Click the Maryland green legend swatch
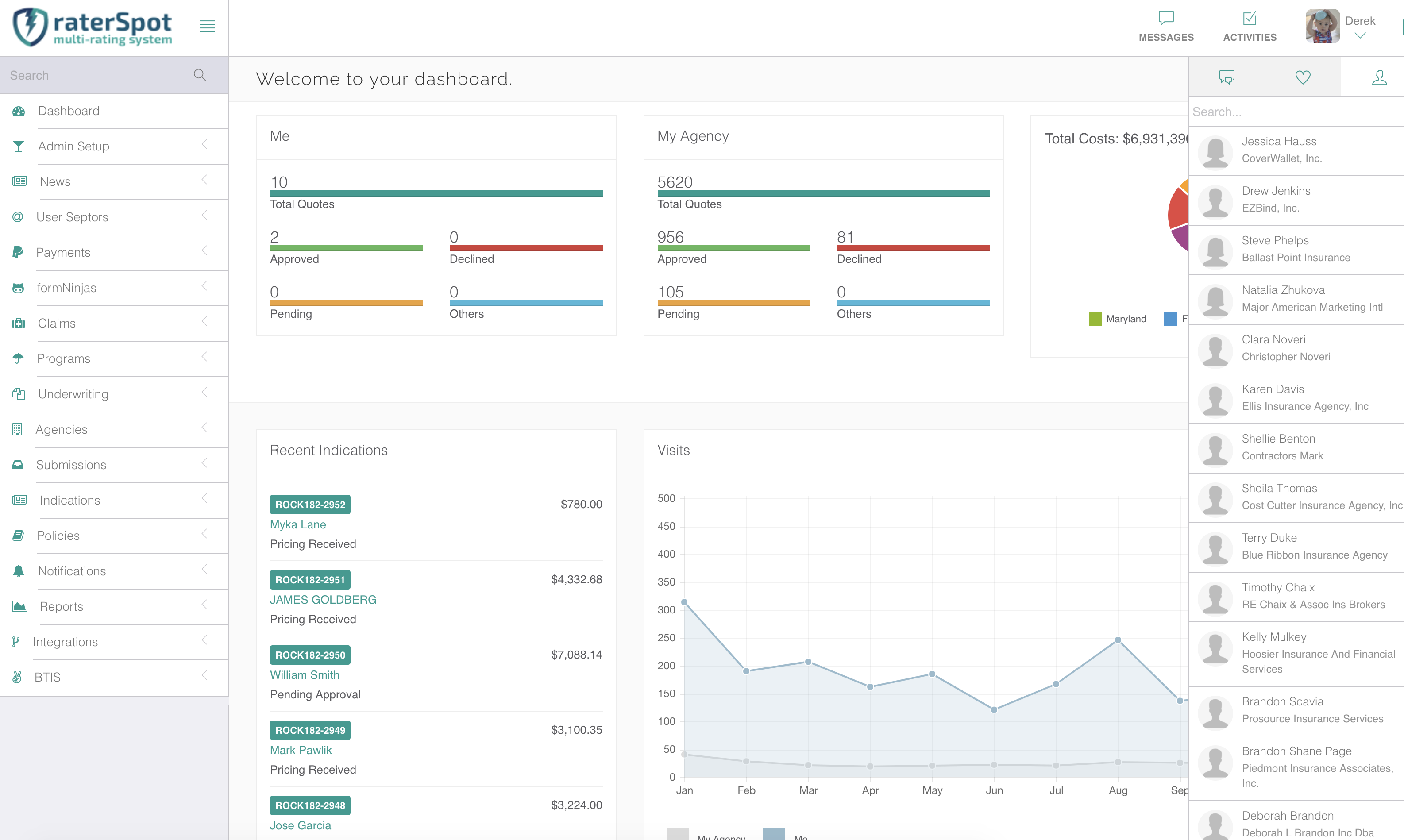This screenshot has width=1404, height=840. [1095, 319]
